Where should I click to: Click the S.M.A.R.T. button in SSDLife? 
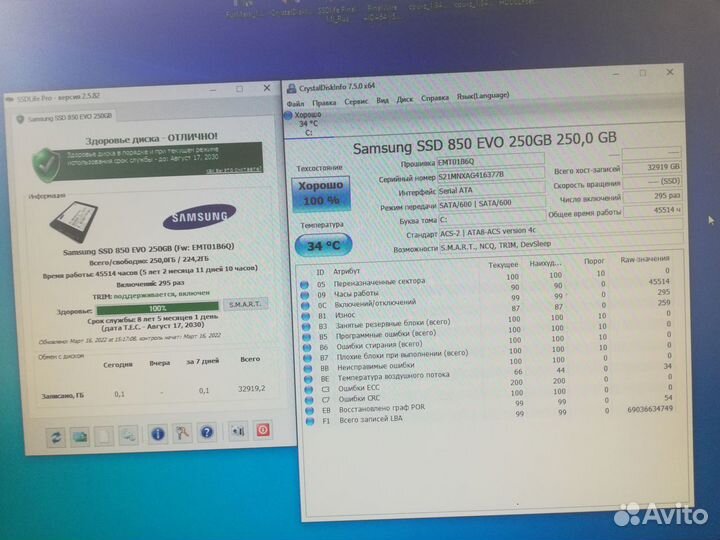245,304
